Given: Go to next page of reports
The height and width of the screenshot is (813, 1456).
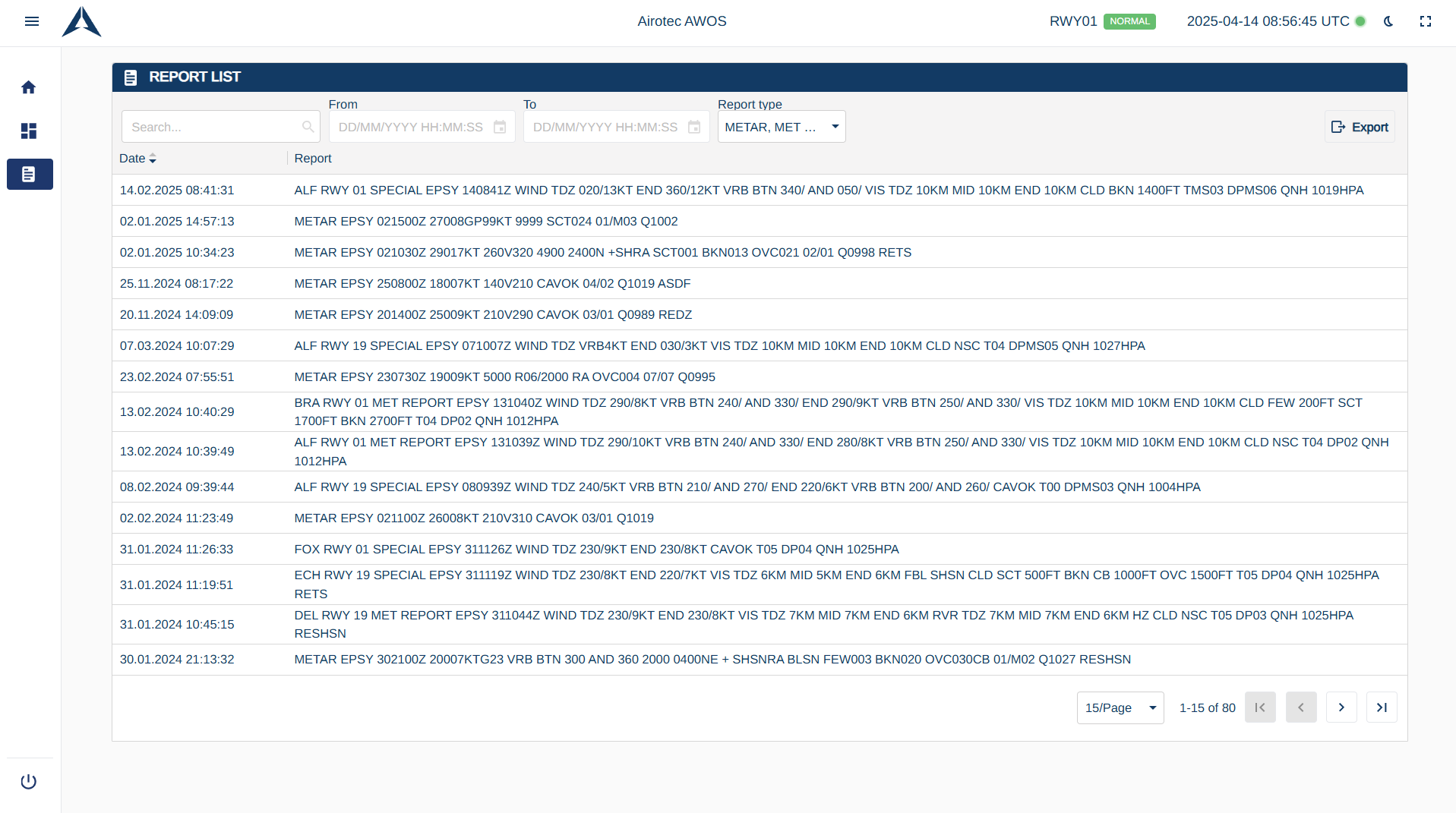Looking at the screenshot, I should click(x=1341, y=707).
